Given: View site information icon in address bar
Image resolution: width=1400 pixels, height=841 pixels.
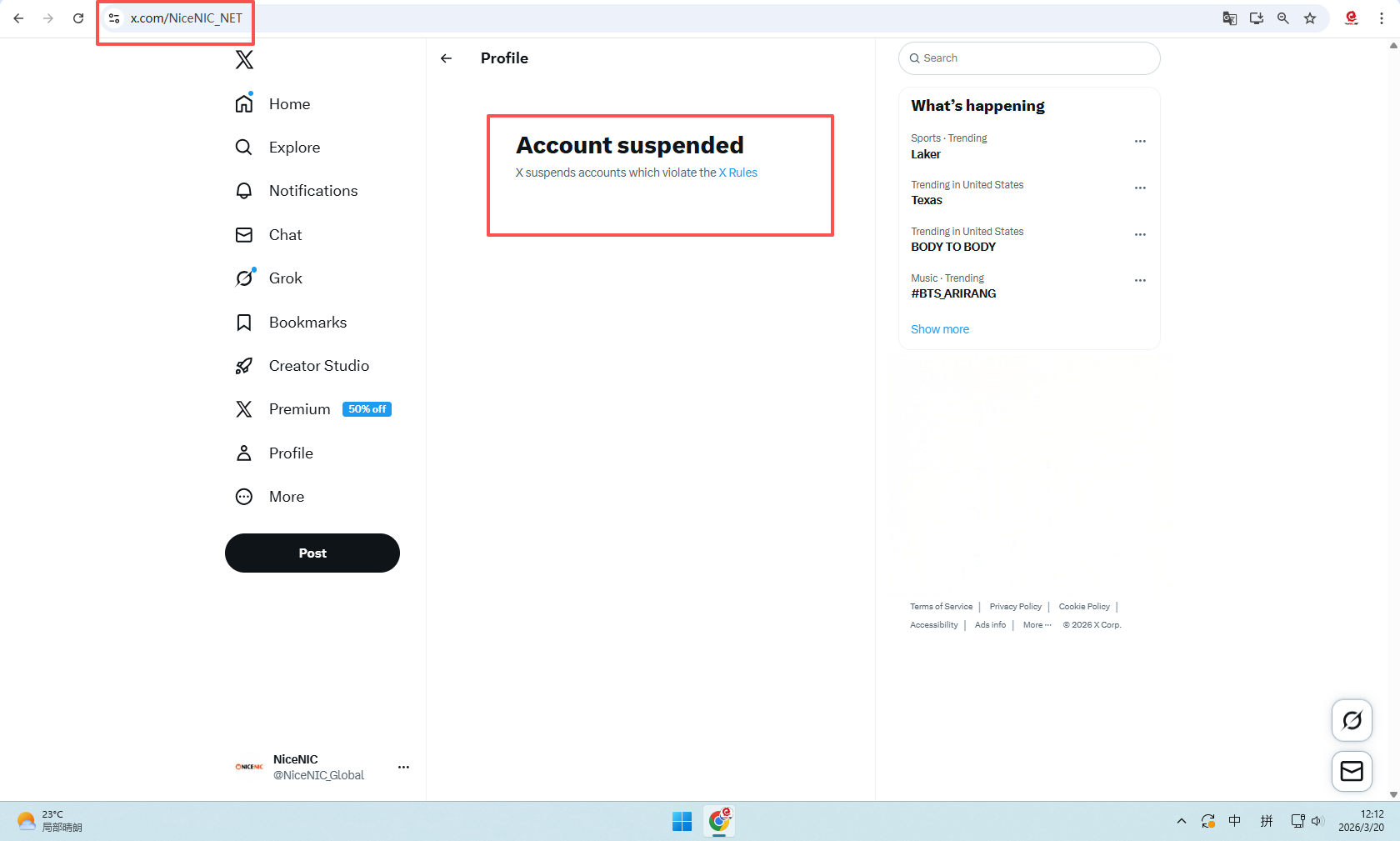Looking at the screenshot, I should coord(114,18).
